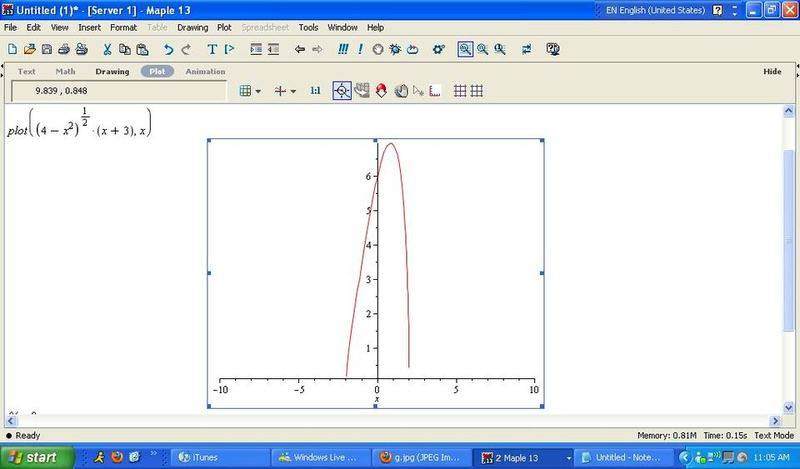
Task: Open the View menu
Action: [60, 28]
